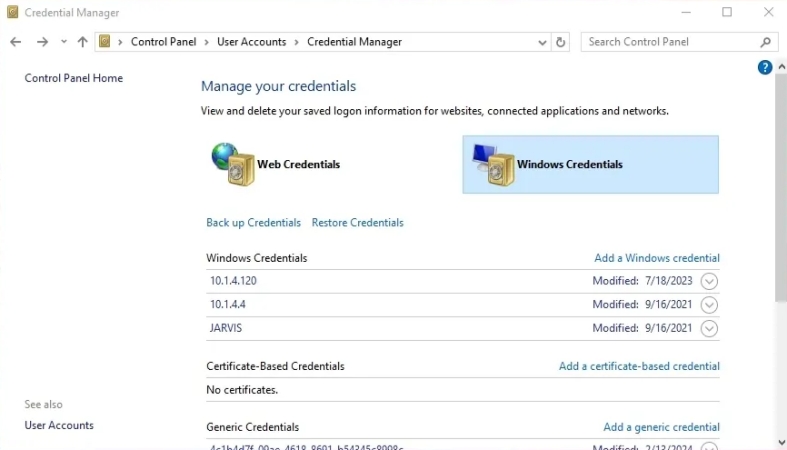Add a Windows credential
The height and width of the screenshot is (450, 787).
[x=657, y=258]
